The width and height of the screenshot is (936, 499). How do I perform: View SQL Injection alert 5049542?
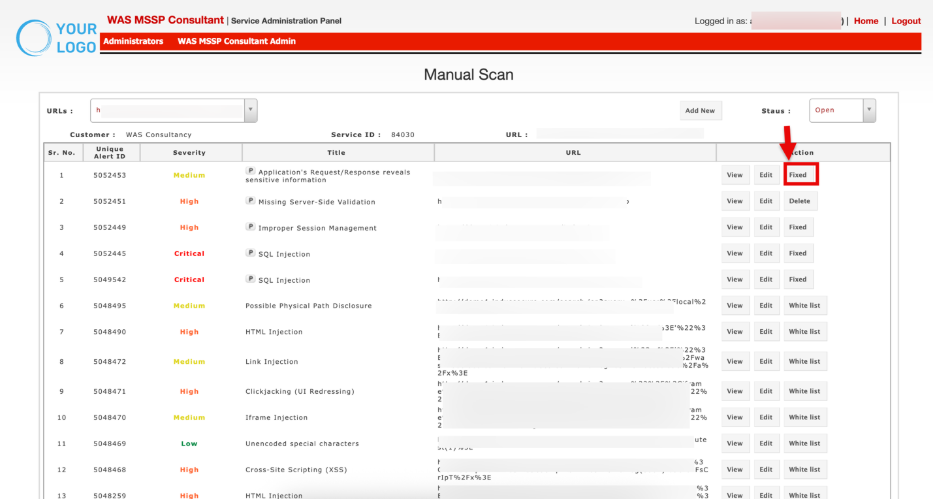735,279
